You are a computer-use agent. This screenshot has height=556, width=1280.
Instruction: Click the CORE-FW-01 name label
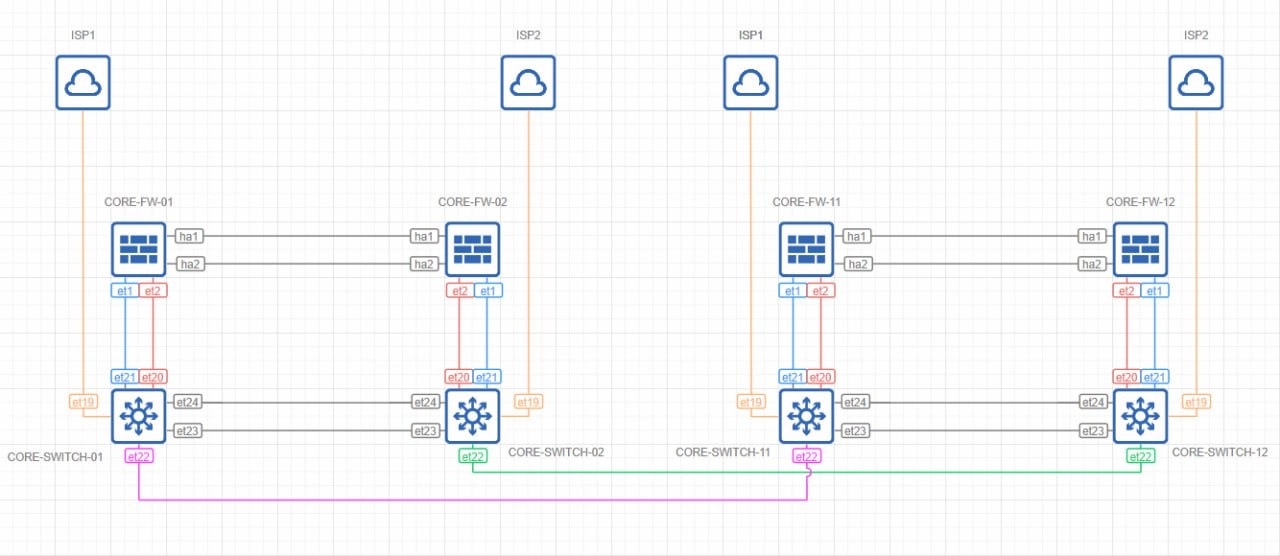pos(139,202)
